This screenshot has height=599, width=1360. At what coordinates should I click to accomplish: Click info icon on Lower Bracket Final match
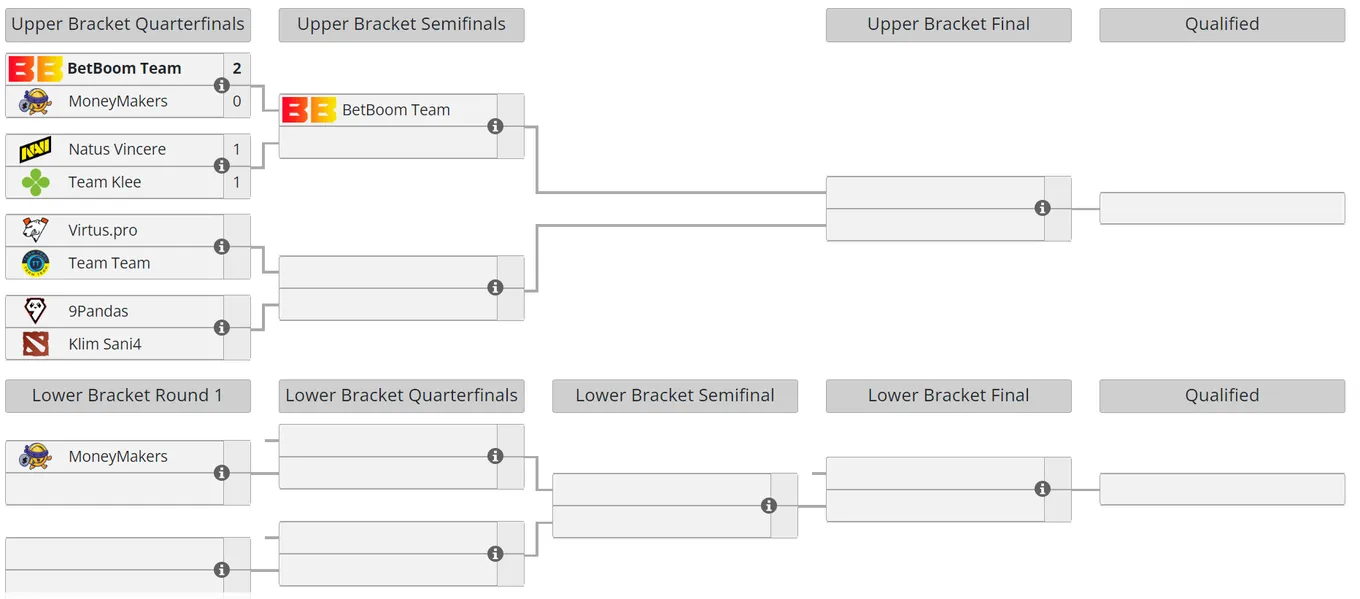[1043, 489]
